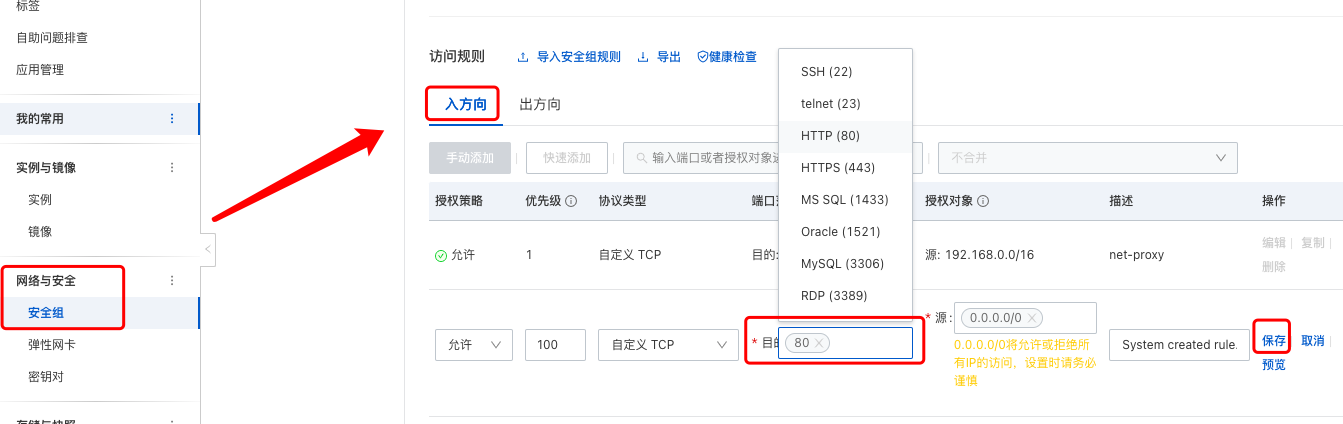The width and height of the screenshot is (1343, 424).
Task: Expand the 允许 policy dropdown
Action: coord(474,345)
